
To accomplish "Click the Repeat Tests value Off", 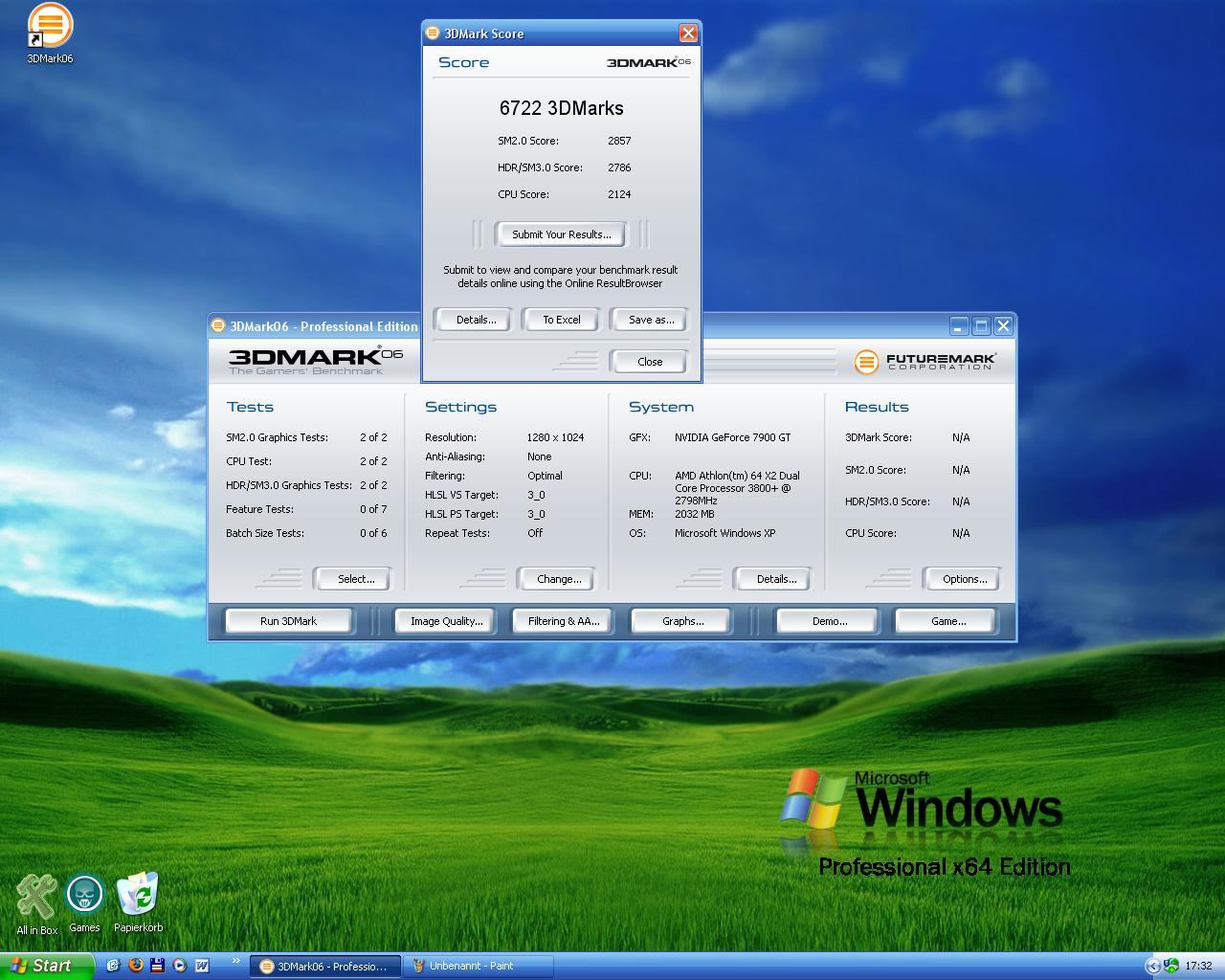I will tap(535, 533).
